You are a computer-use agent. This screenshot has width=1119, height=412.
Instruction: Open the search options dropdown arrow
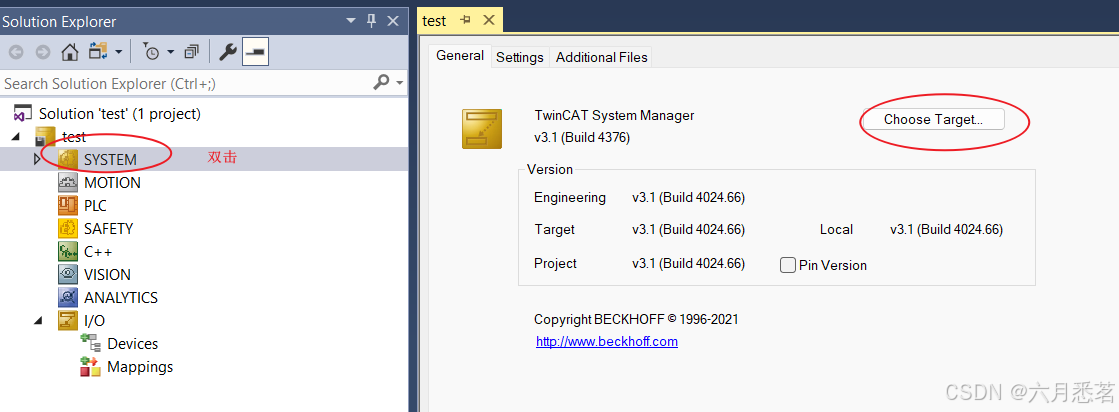coord(400,84)
